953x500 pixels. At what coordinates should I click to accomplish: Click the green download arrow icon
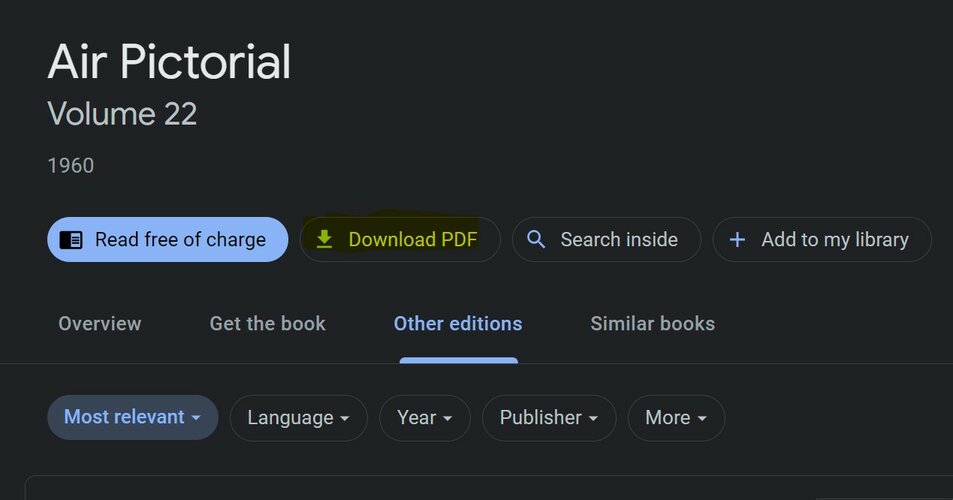point(325,239)
